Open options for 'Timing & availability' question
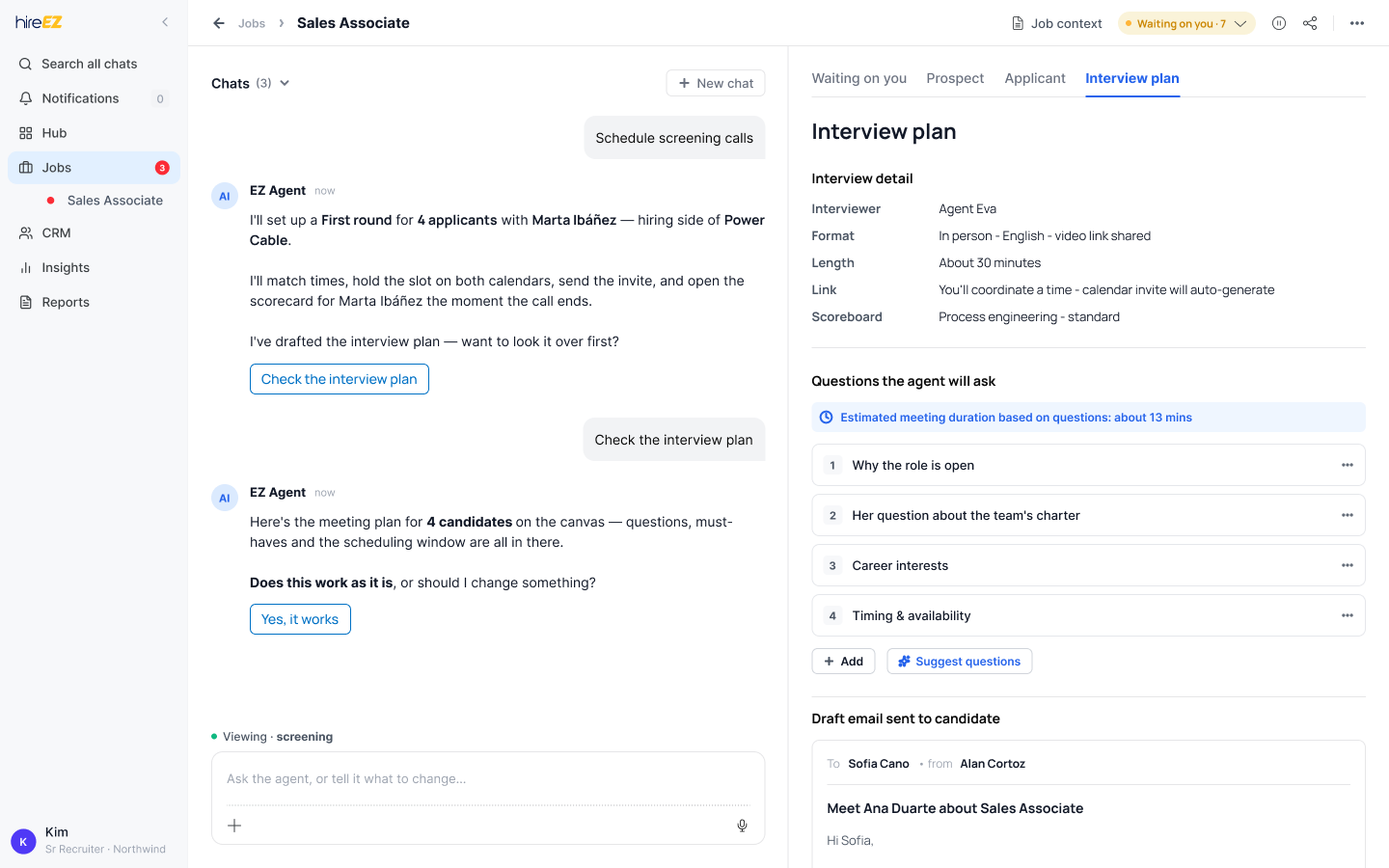 [x=1348, y=615]
